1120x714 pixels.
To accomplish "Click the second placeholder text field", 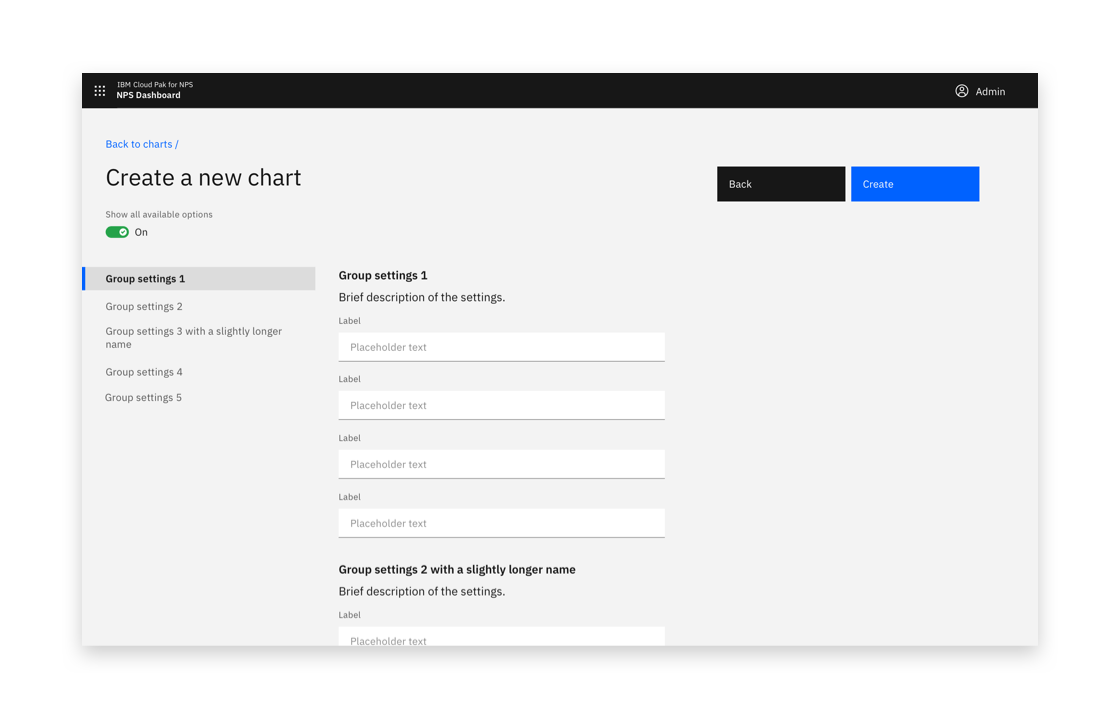I will 501,405.
